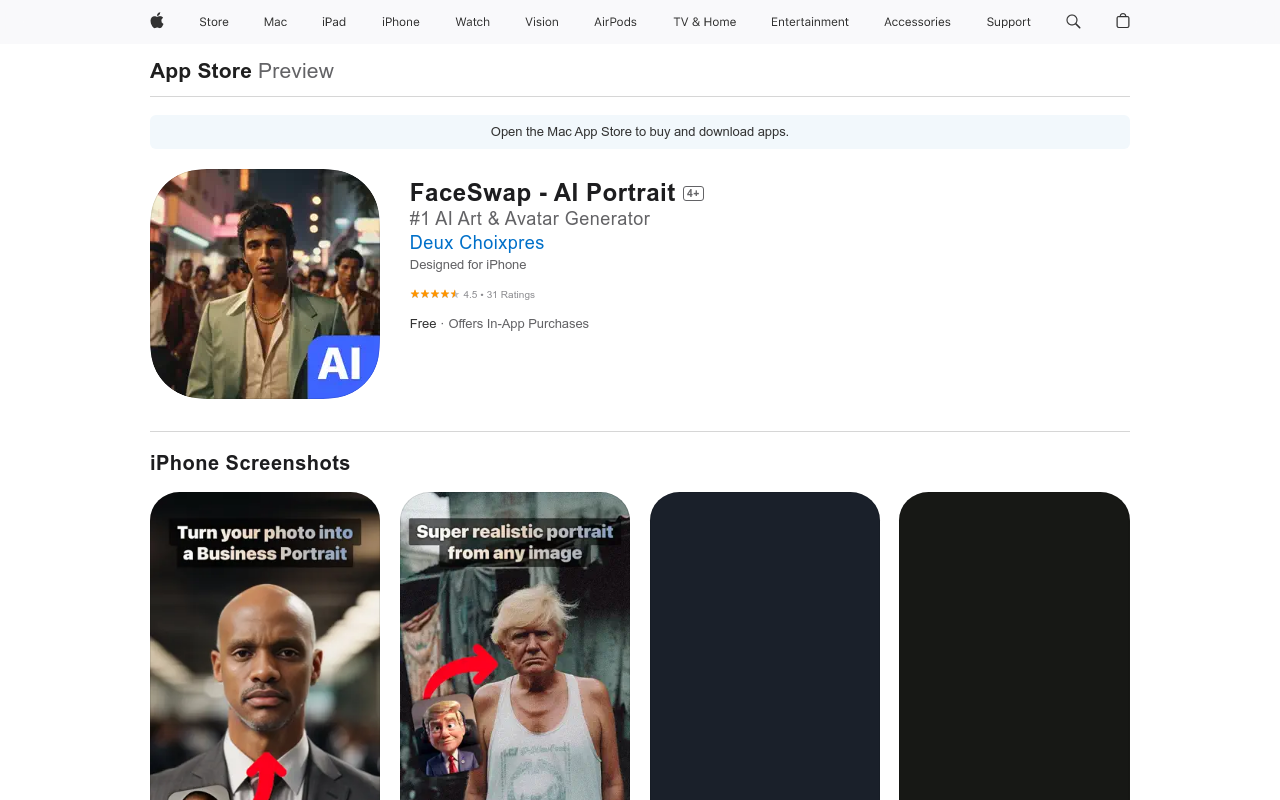The width and height of the screenshot is (1280, 800).
Task: Click the Apple logo icon
Action: tap(157, 21)
